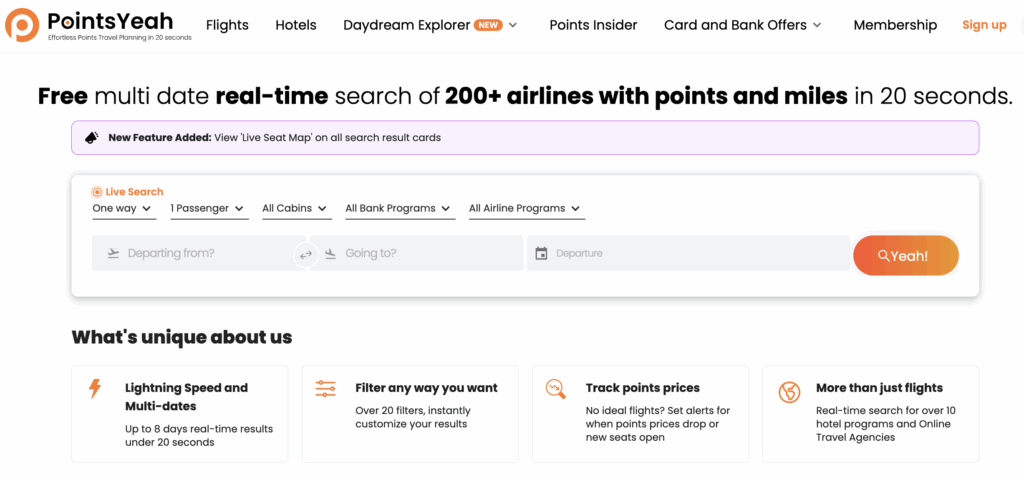Screen dimensions: 1024x480
Task: Click the ticket tag icon in feature banner
Action: pos(91,138)
